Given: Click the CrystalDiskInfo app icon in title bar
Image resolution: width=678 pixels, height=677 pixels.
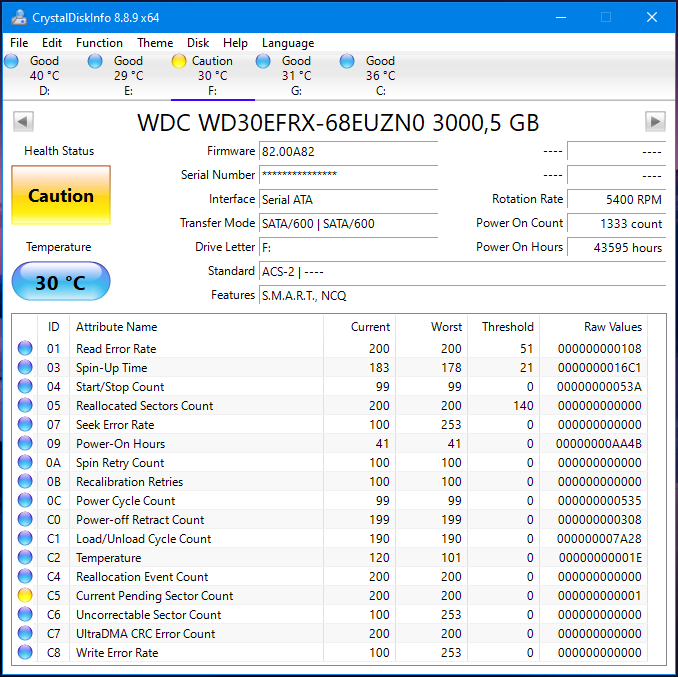Looking at the screenshot, I should (16, 17).
